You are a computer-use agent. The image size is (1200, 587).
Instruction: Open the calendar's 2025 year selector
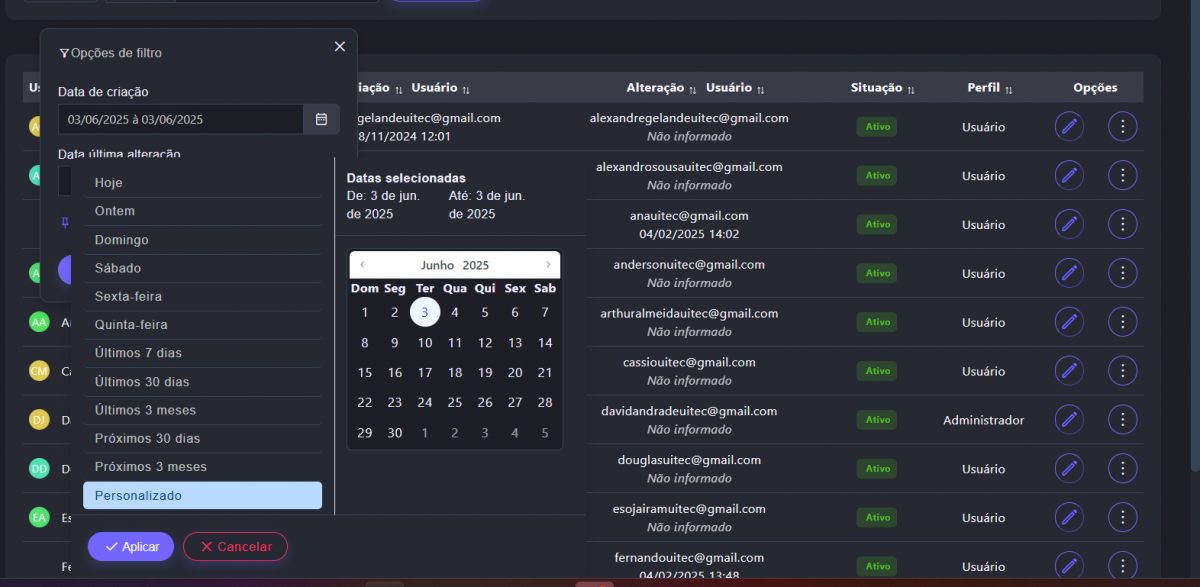[x=476, y=266]
